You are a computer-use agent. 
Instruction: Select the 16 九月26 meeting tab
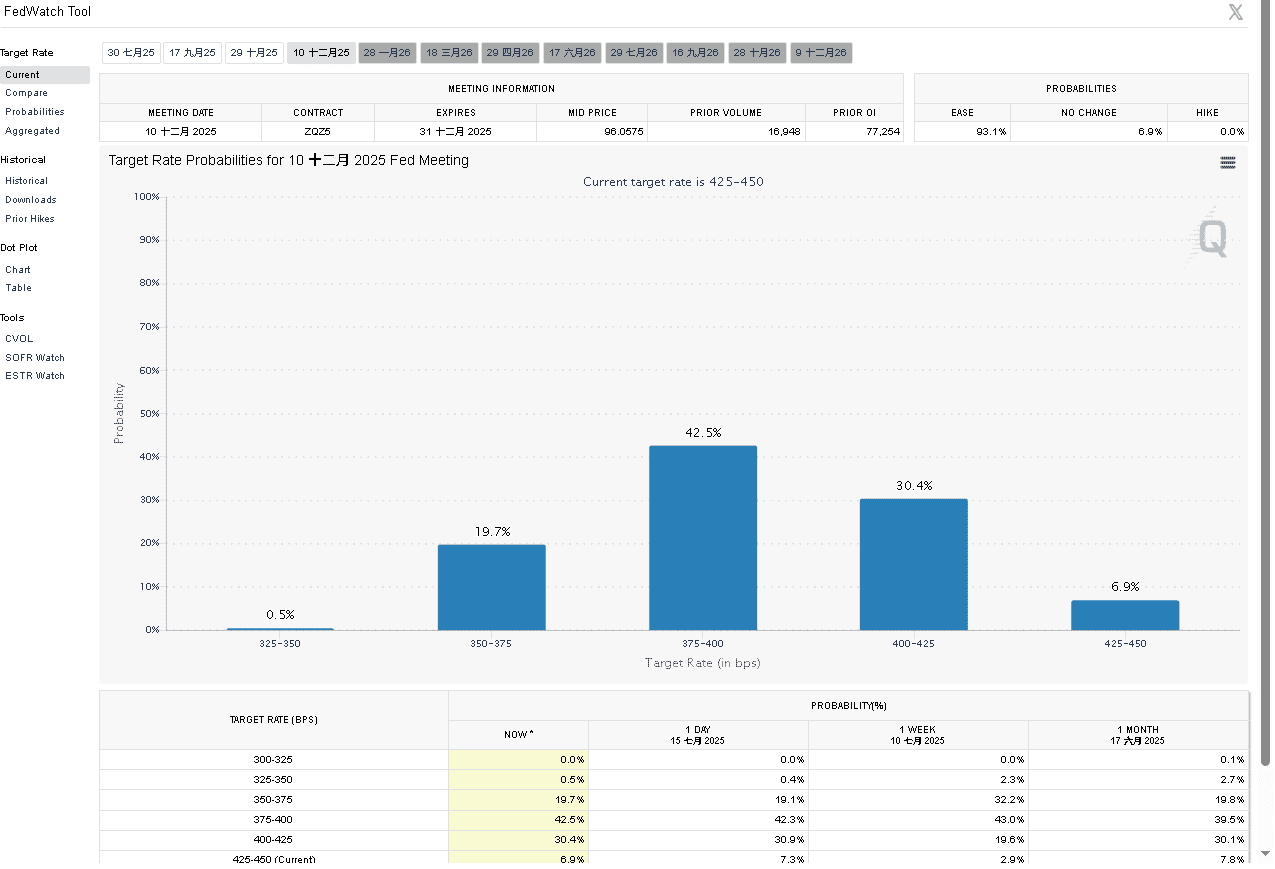pyautogui.click(x=696, y=53)
